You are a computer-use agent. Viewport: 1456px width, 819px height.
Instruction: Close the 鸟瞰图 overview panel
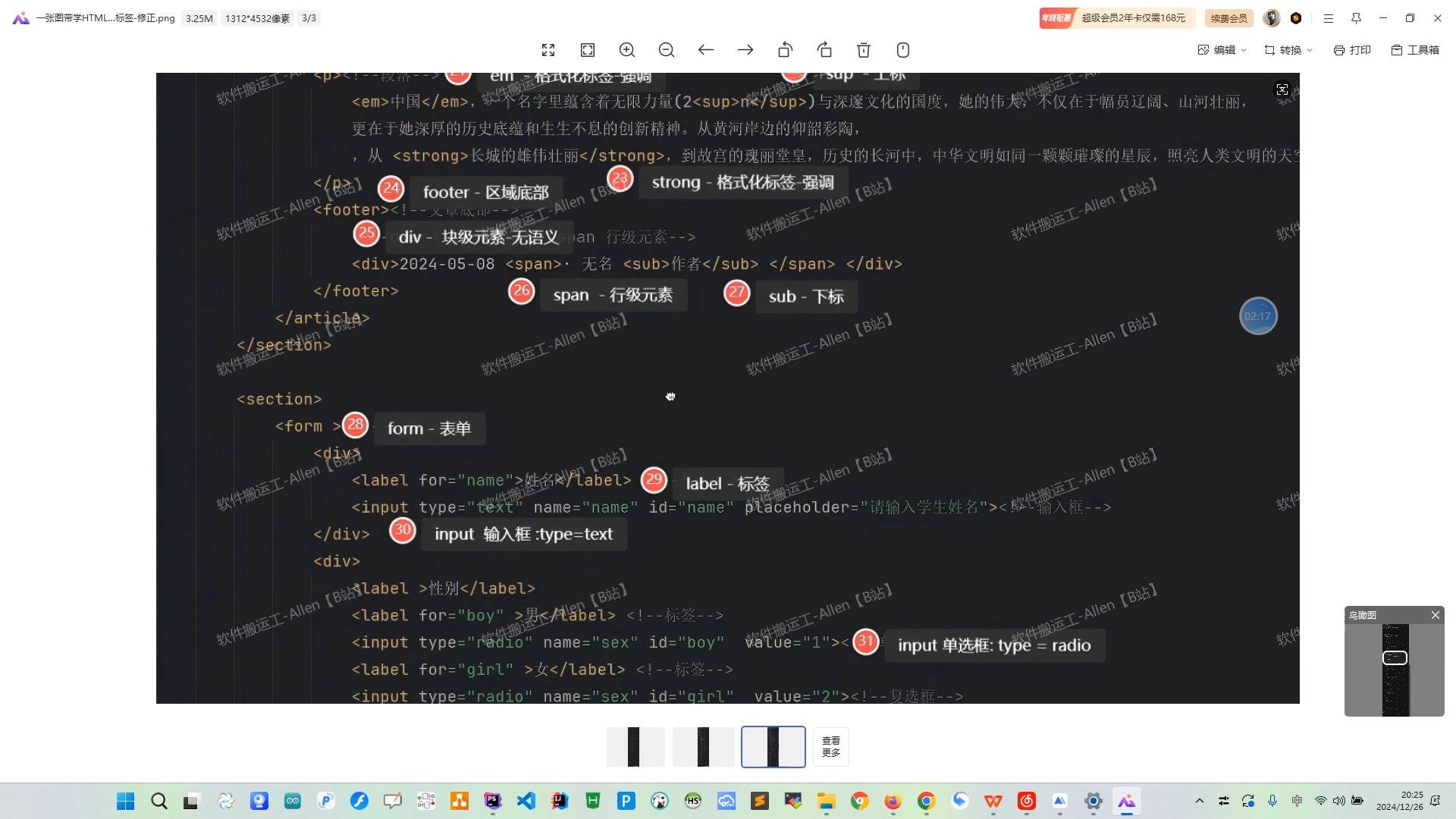tap(1436, 615)
